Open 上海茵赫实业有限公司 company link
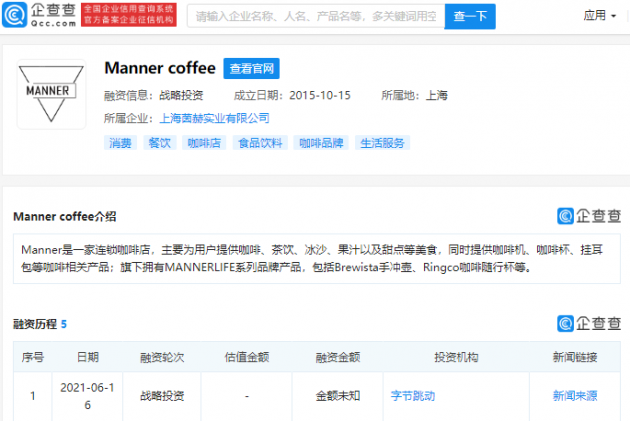This screenshot has height=421, width=630. pyautogui.click(x=214, y=118)
